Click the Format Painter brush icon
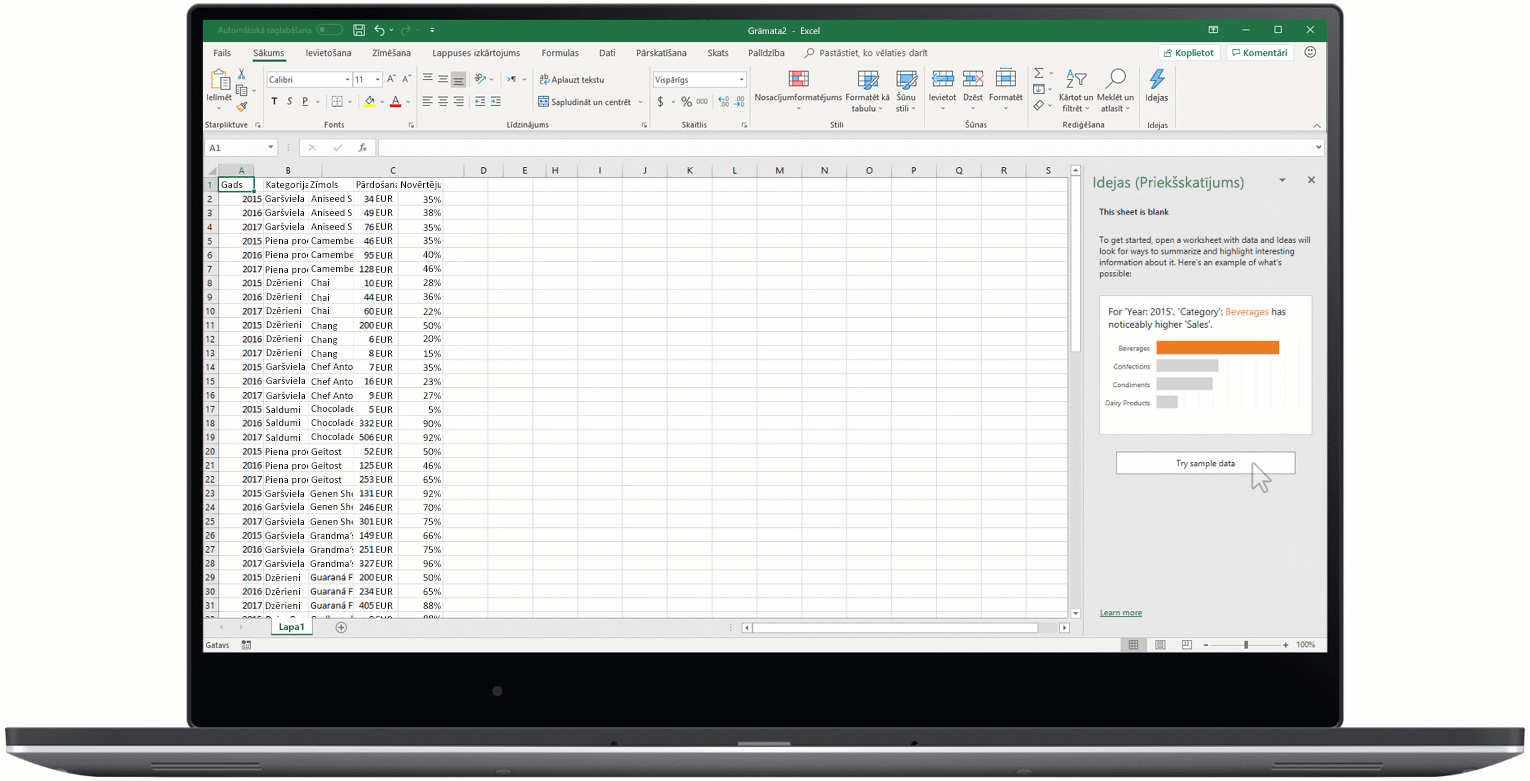 click(241, 105)
